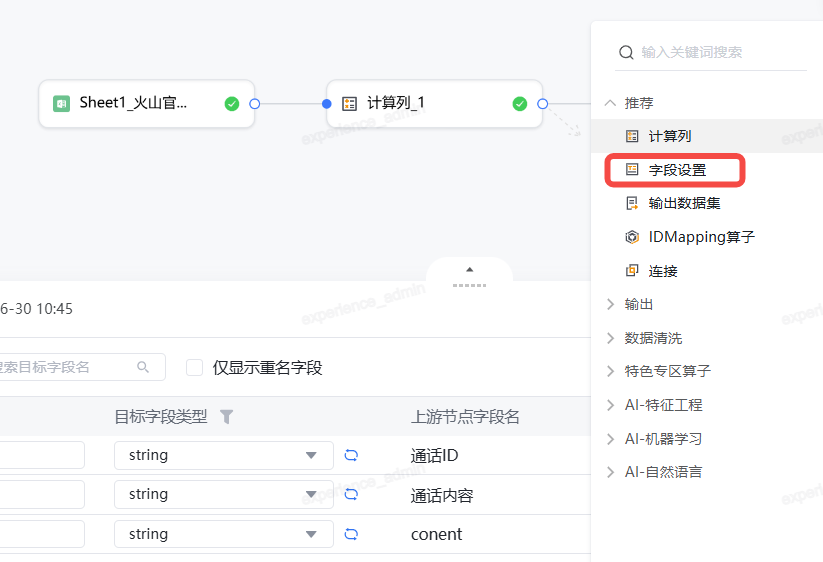Click the 6-30 10:45 timestamp
Image resolution: width=823 pixels, height=562 pixels.
pyautogui.click(x=36, y=309)
